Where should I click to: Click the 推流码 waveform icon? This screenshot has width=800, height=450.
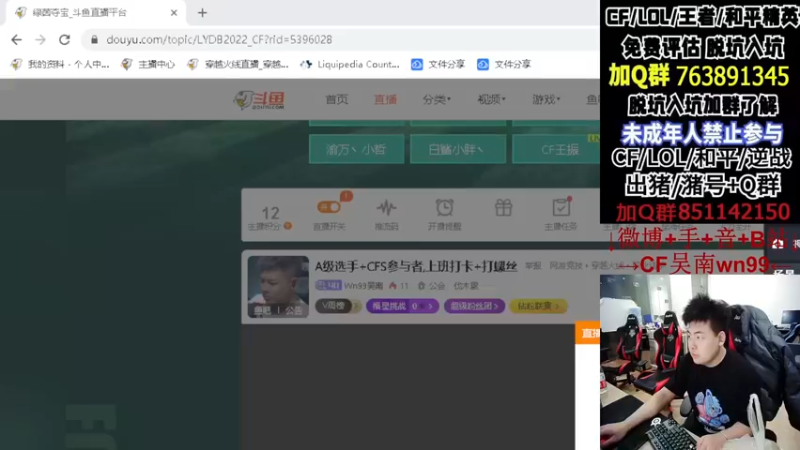[x=386, y=208]
